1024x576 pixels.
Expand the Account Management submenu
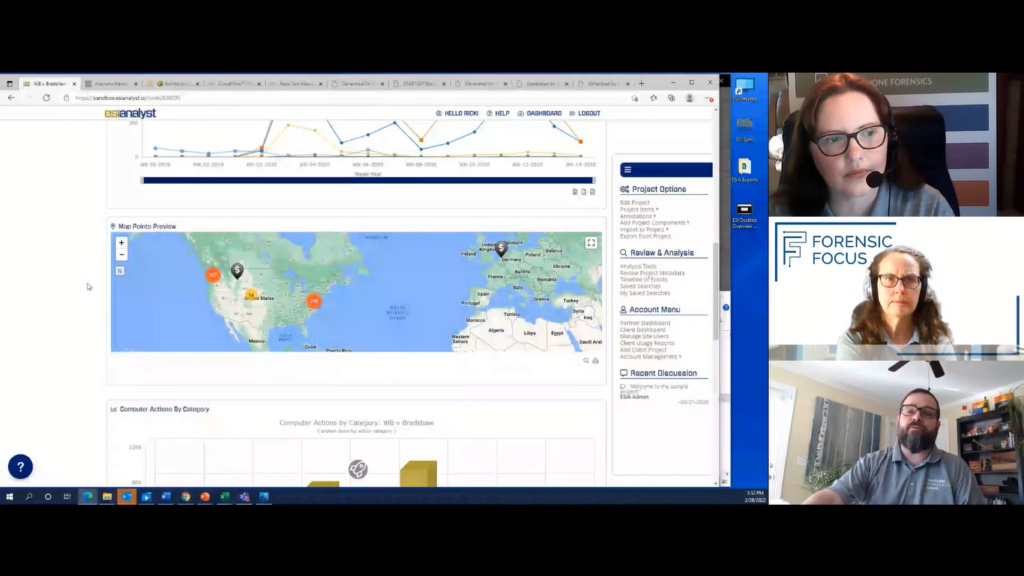pos(650,357)
